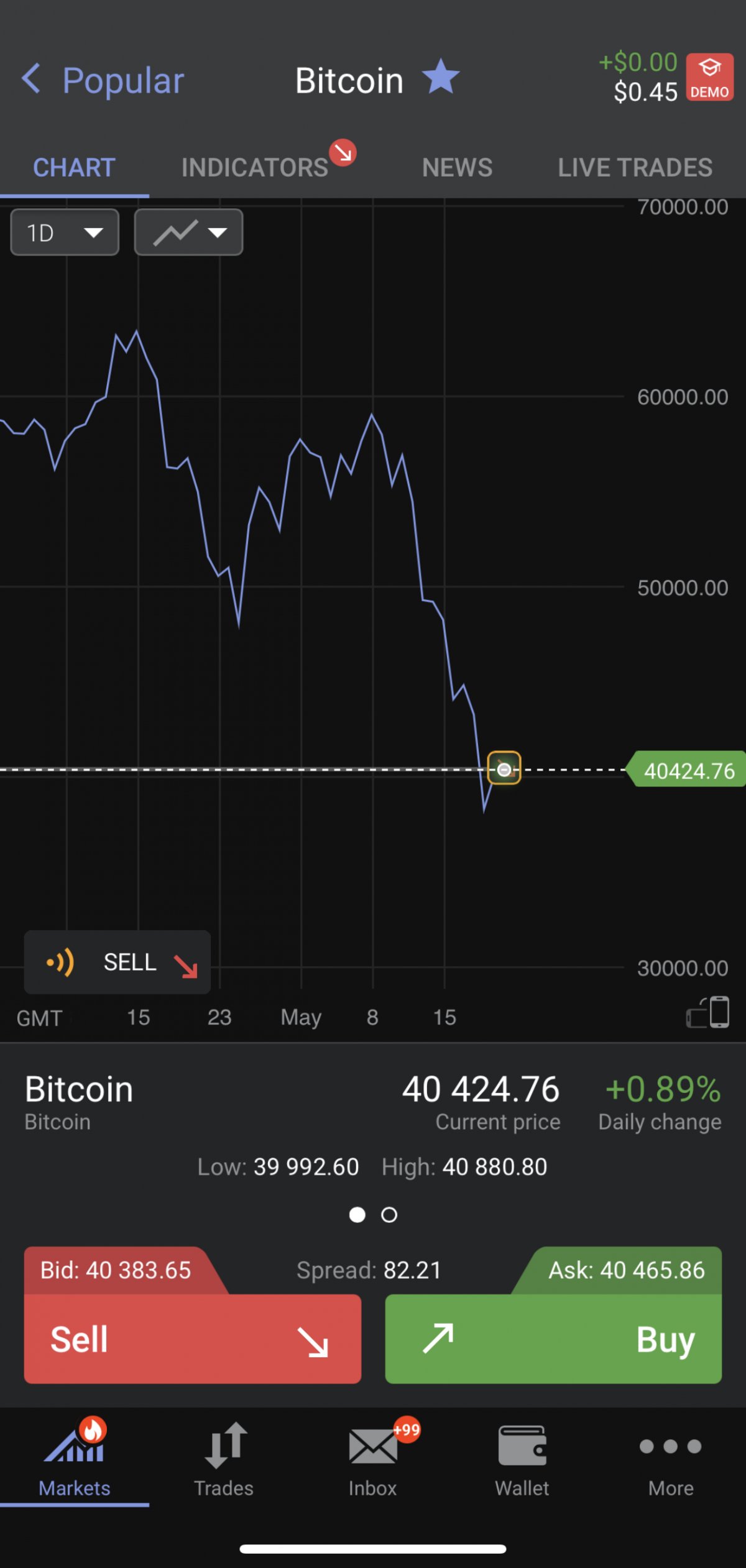Tap the red DEMO account badge
Image resolution: width=746 pixels, height=1568 pixels.
tap(709, 78)
